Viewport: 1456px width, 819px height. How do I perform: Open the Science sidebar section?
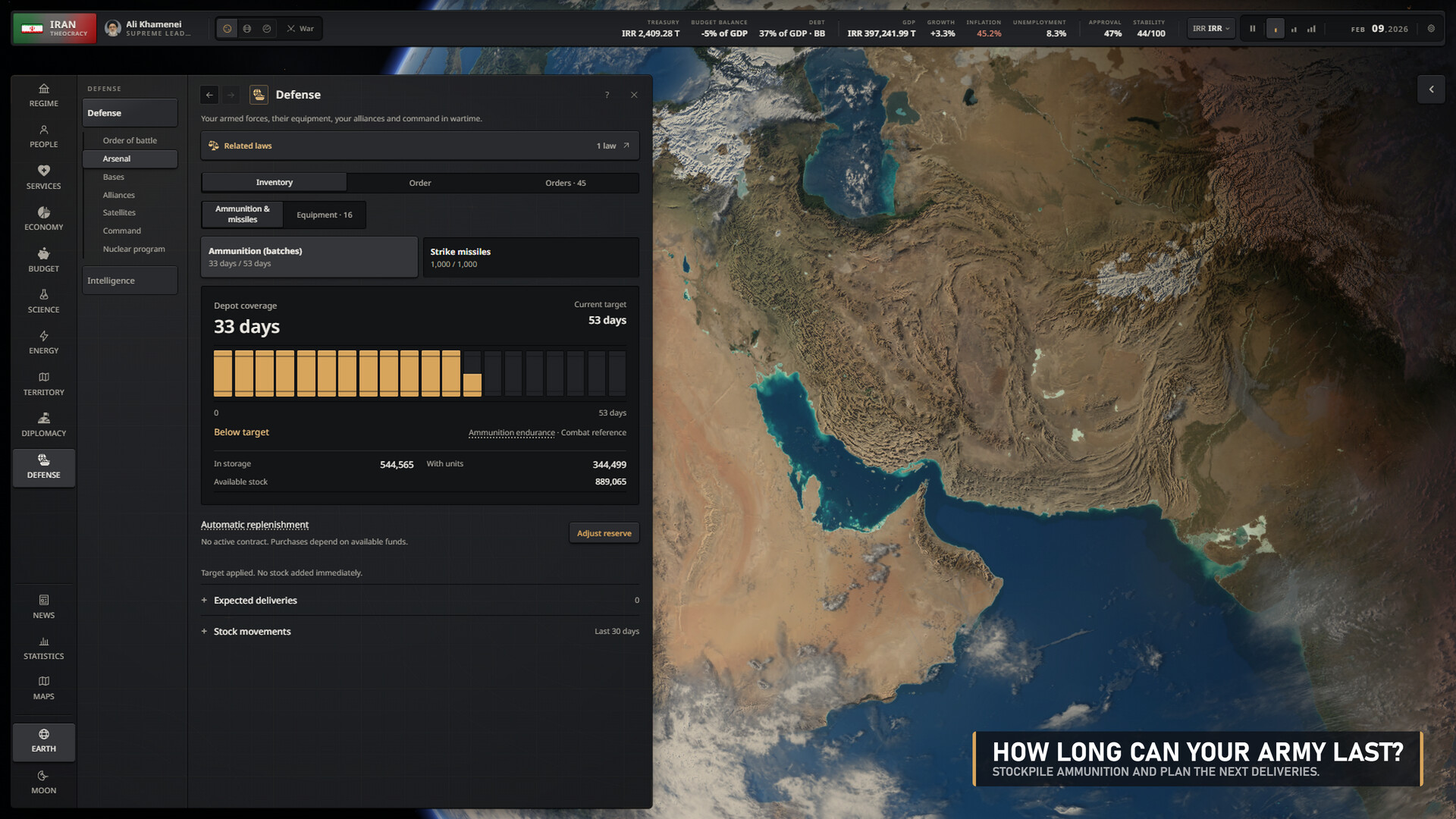click(x=43, y=301)
